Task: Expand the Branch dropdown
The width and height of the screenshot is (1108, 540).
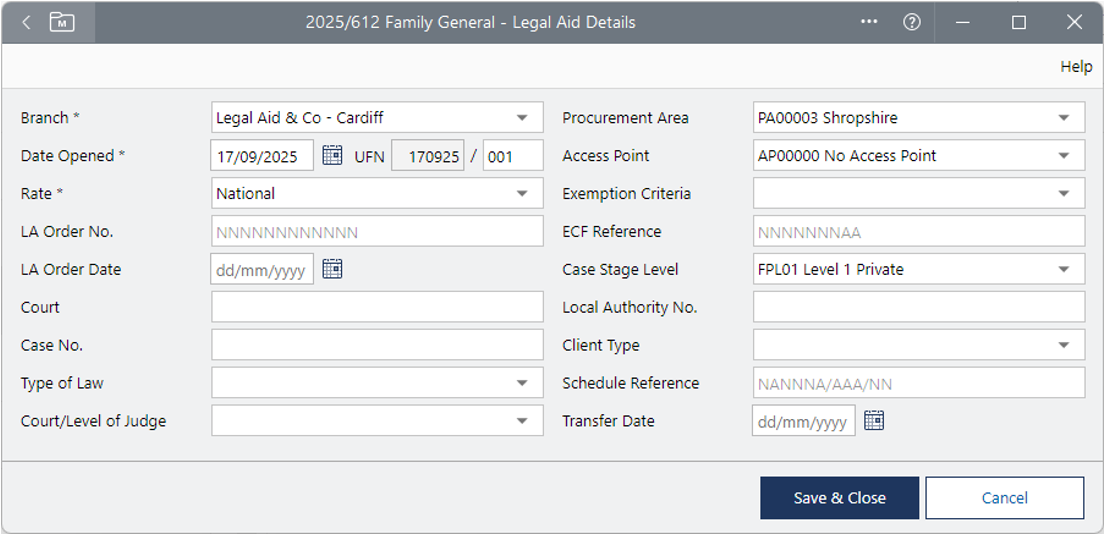Action: [522, 118]
